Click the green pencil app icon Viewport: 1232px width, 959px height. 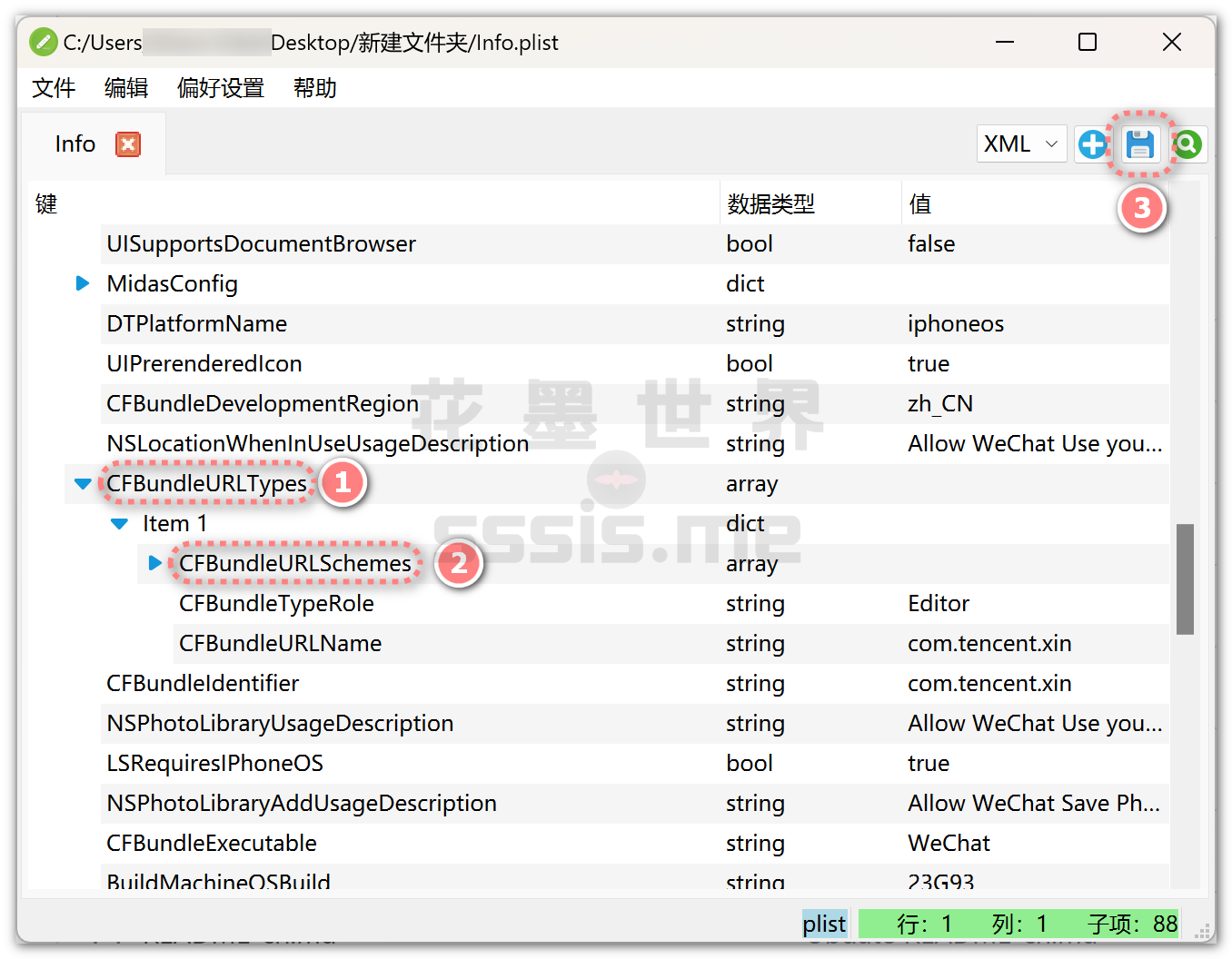43,42
